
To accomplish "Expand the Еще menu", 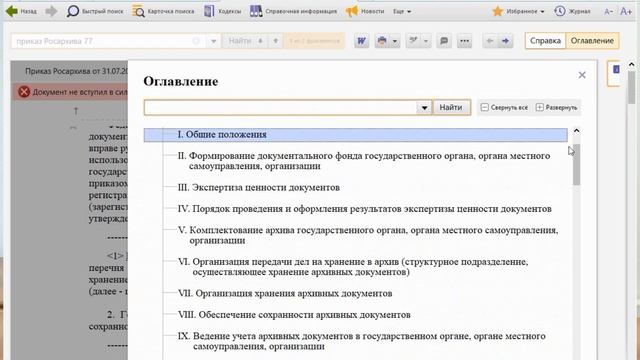I will 402,11.
